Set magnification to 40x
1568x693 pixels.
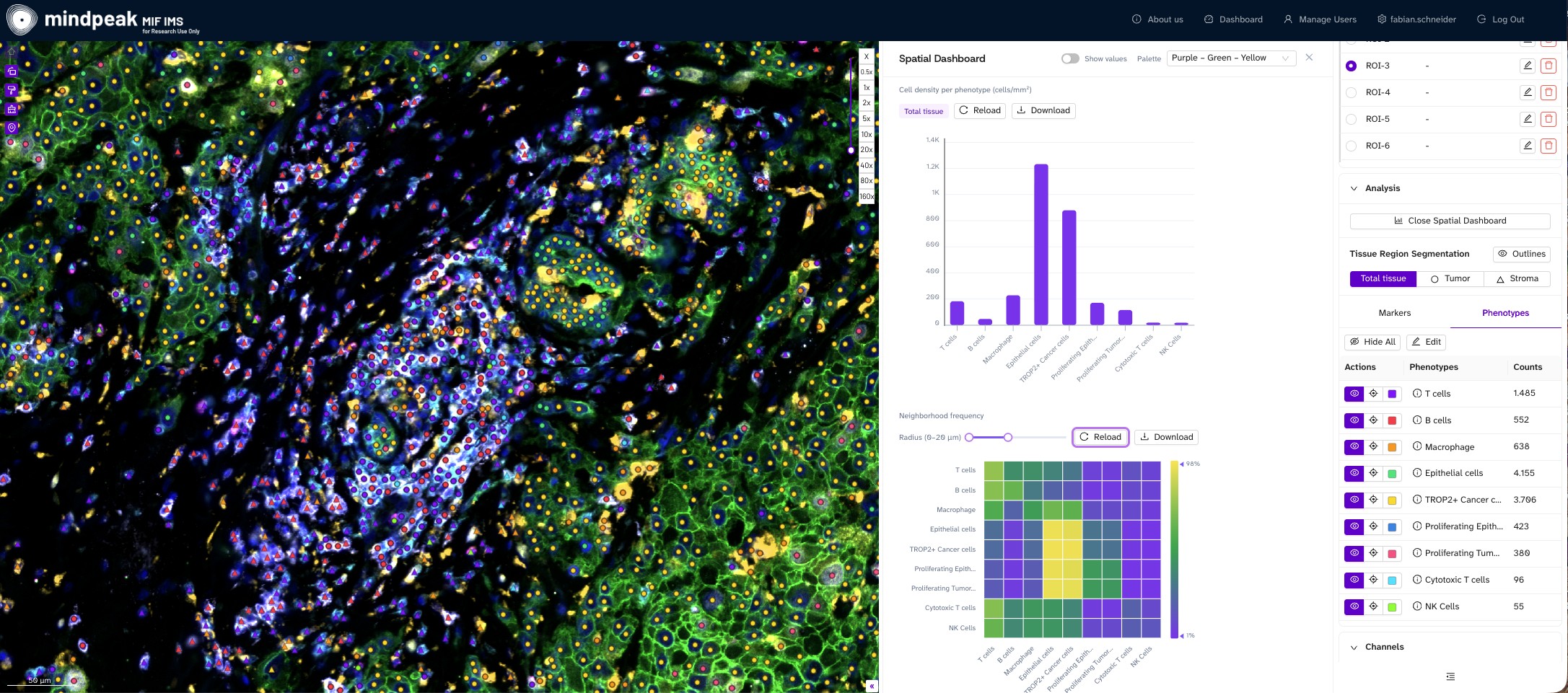pos(866,165)
